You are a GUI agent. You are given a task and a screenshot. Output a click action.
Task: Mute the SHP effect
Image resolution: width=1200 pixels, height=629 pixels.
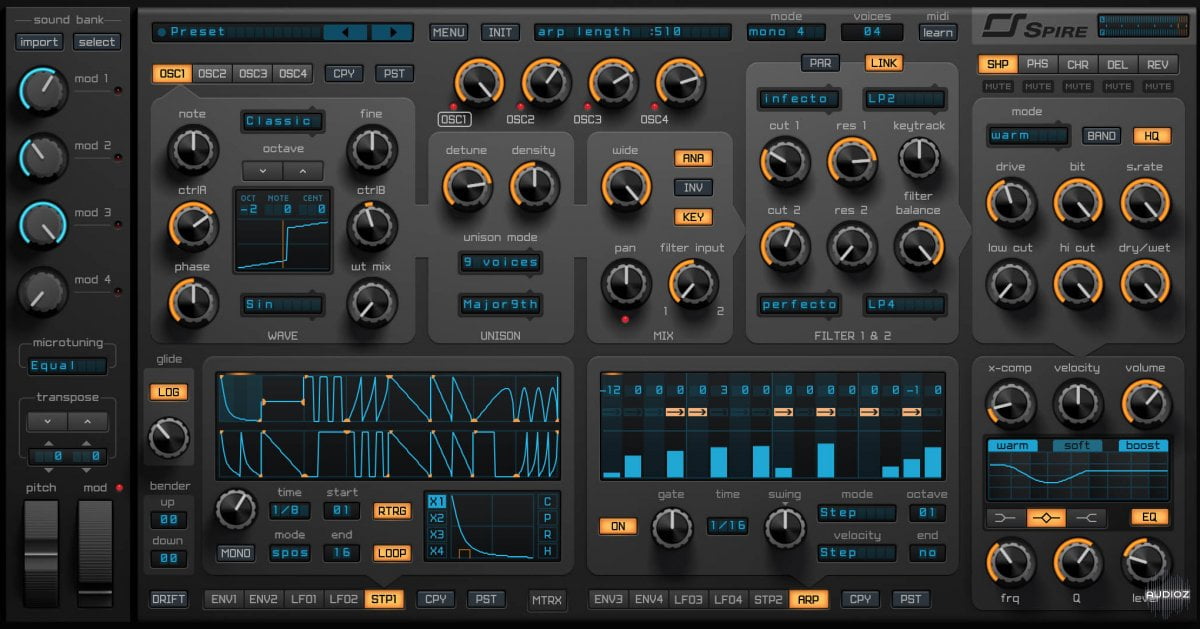pos(998,87)
